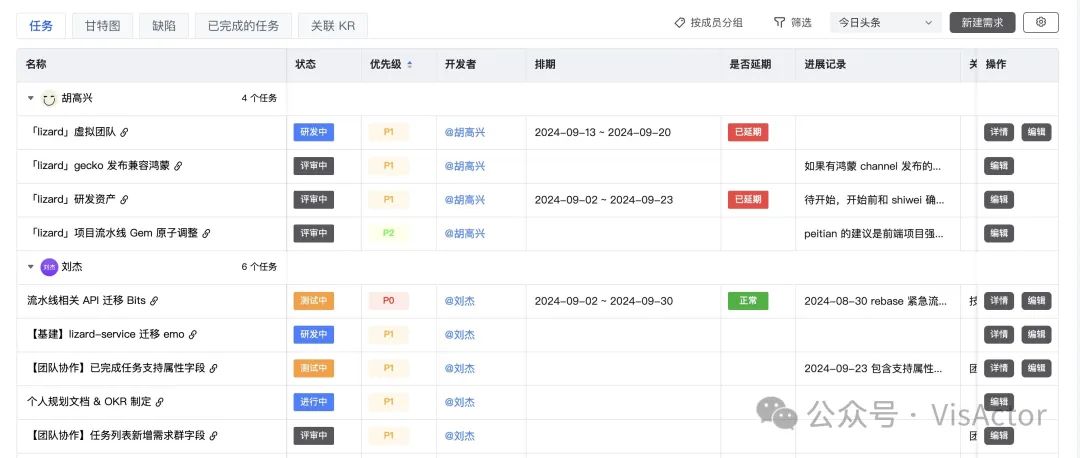Click @刘杰 developer link in 流水线相关 API row
The image size is (1080, 458).
pos(460,301)
